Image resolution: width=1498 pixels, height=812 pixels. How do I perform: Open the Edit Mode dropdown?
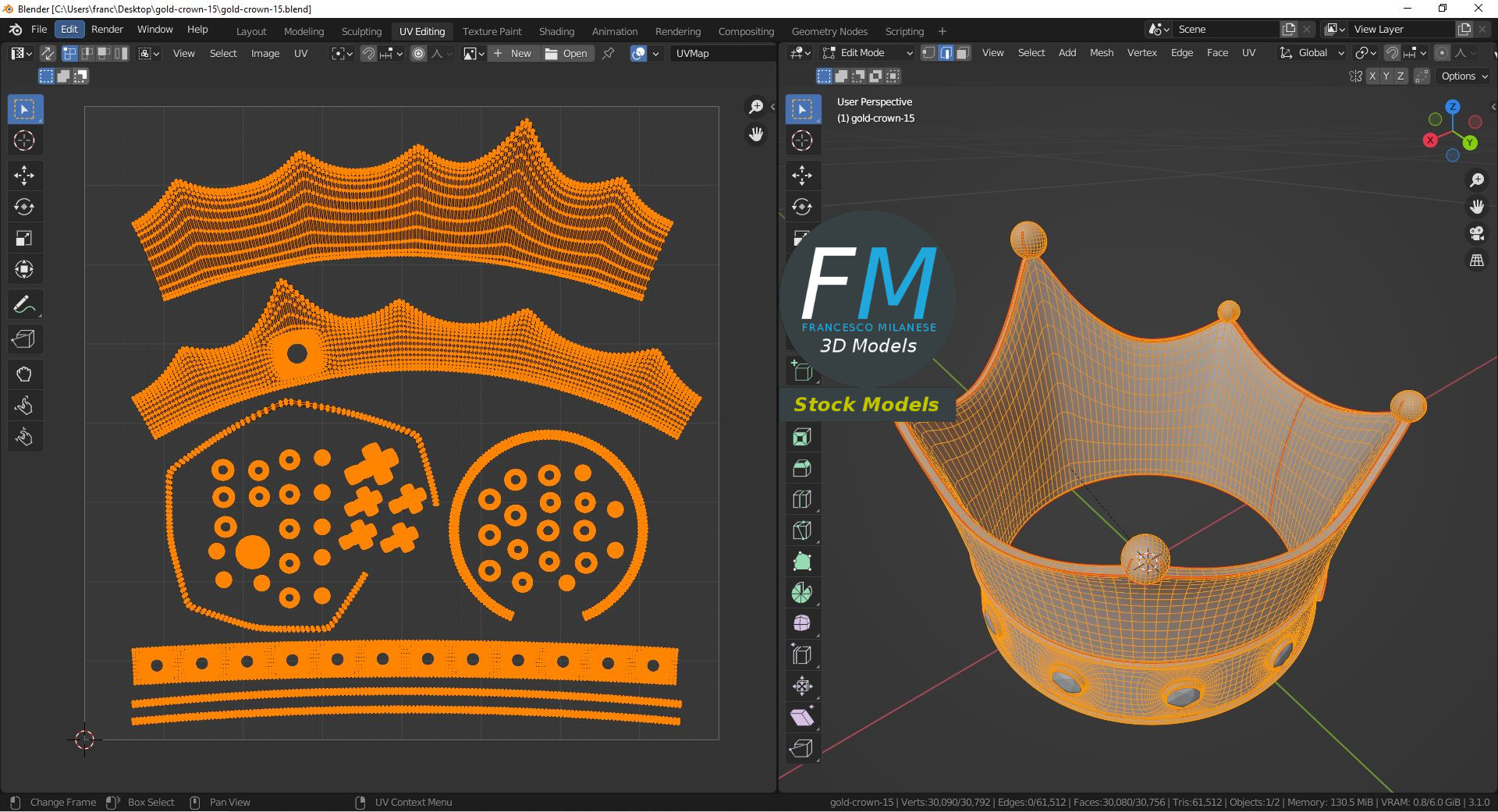(x=868, y=53)
